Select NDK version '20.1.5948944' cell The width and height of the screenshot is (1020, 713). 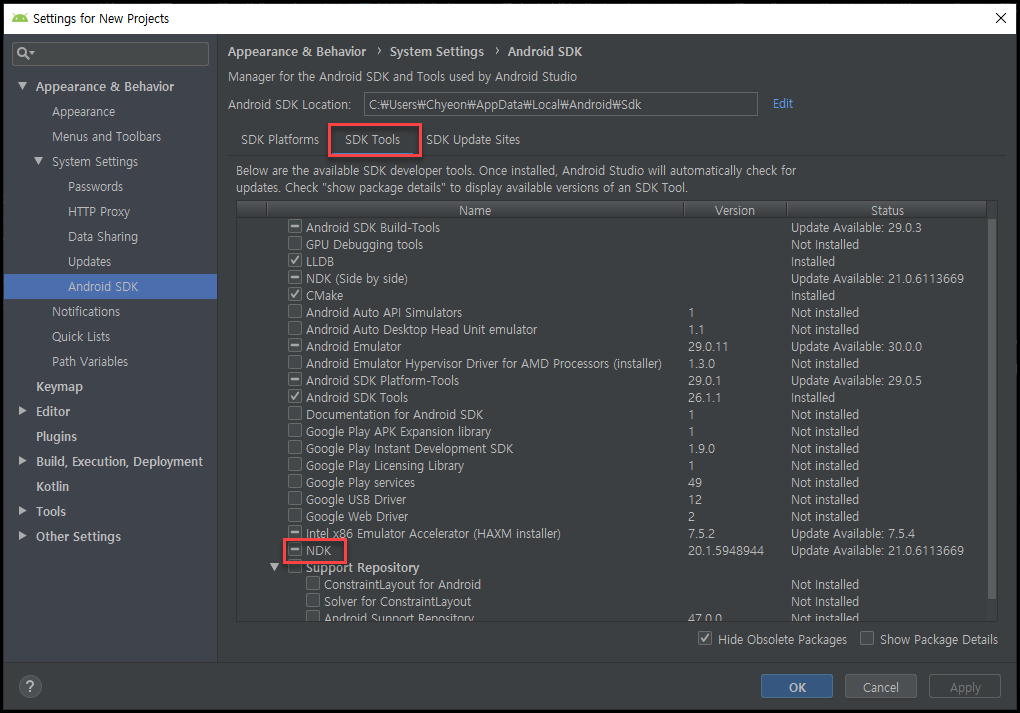(x=725, y=550)
